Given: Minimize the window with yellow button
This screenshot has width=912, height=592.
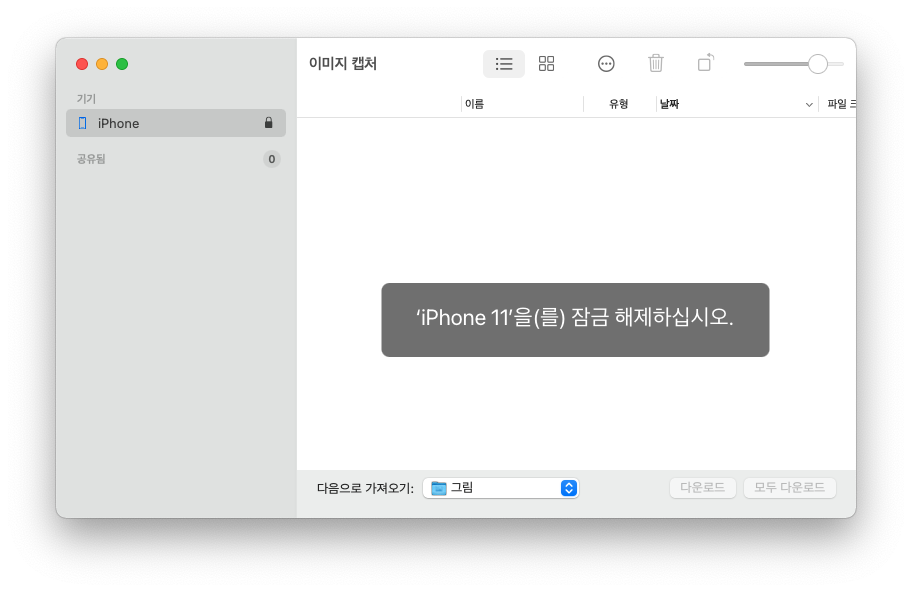Looking at the screenshot, I should click(x=102, y=64).
